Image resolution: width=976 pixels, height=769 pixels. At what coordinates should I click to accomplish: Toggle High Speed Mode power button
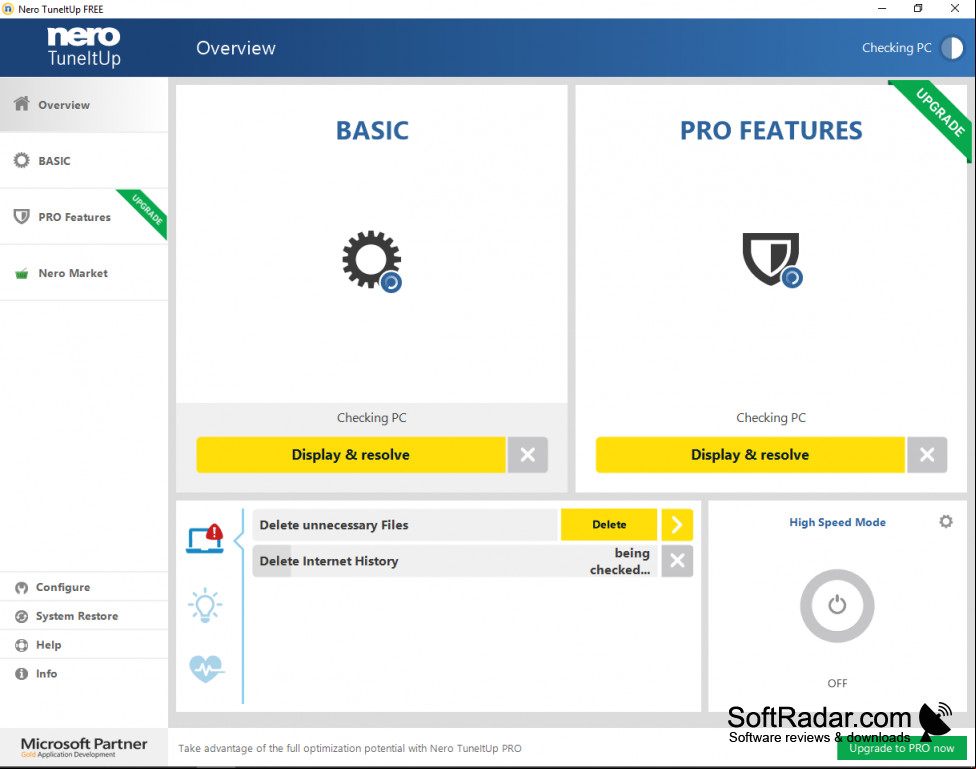[x=837, y=605]
